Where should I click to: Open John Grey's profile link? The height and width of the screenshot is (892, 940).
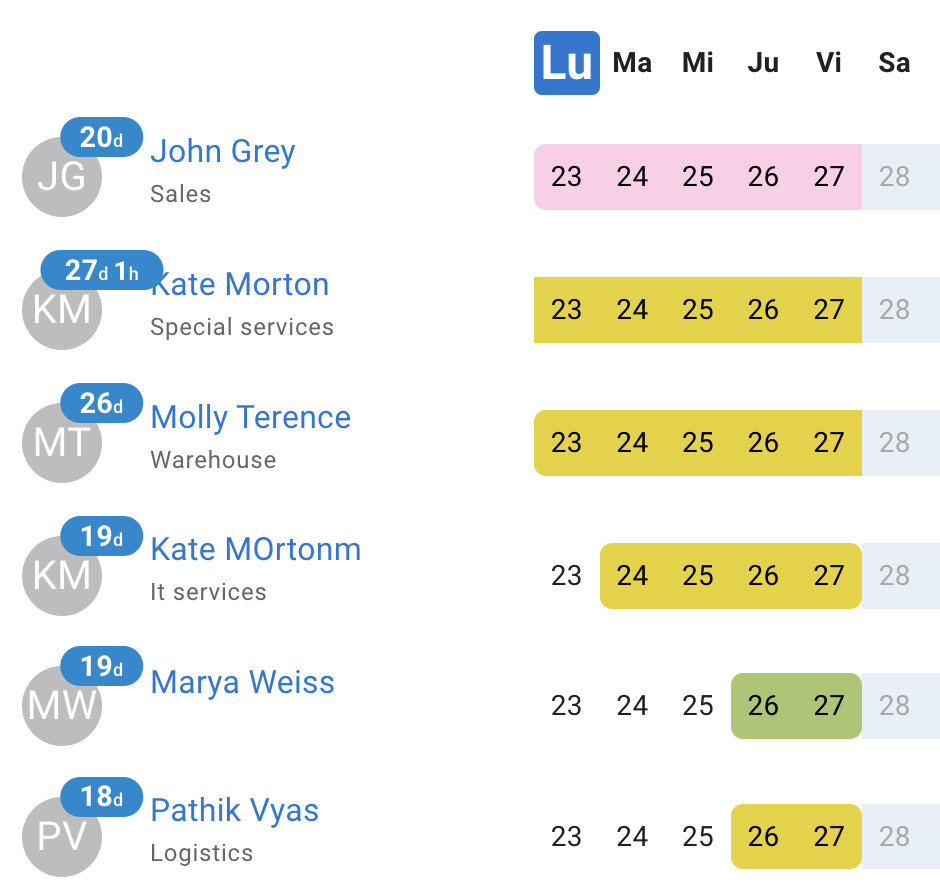(x=223, y=152)
